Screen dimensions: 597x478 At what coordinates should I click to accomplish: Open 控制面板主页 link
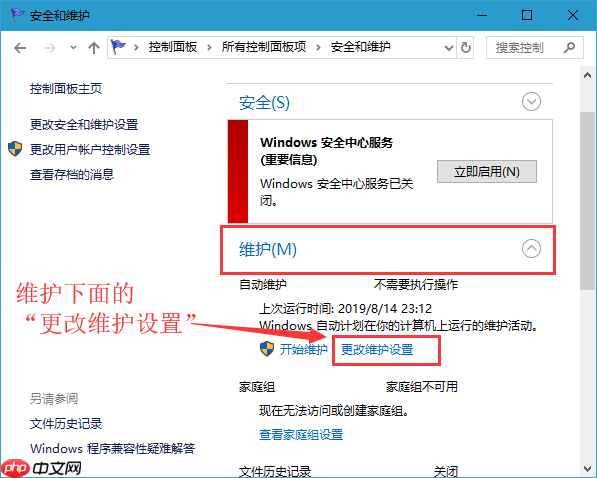[66, 89]
